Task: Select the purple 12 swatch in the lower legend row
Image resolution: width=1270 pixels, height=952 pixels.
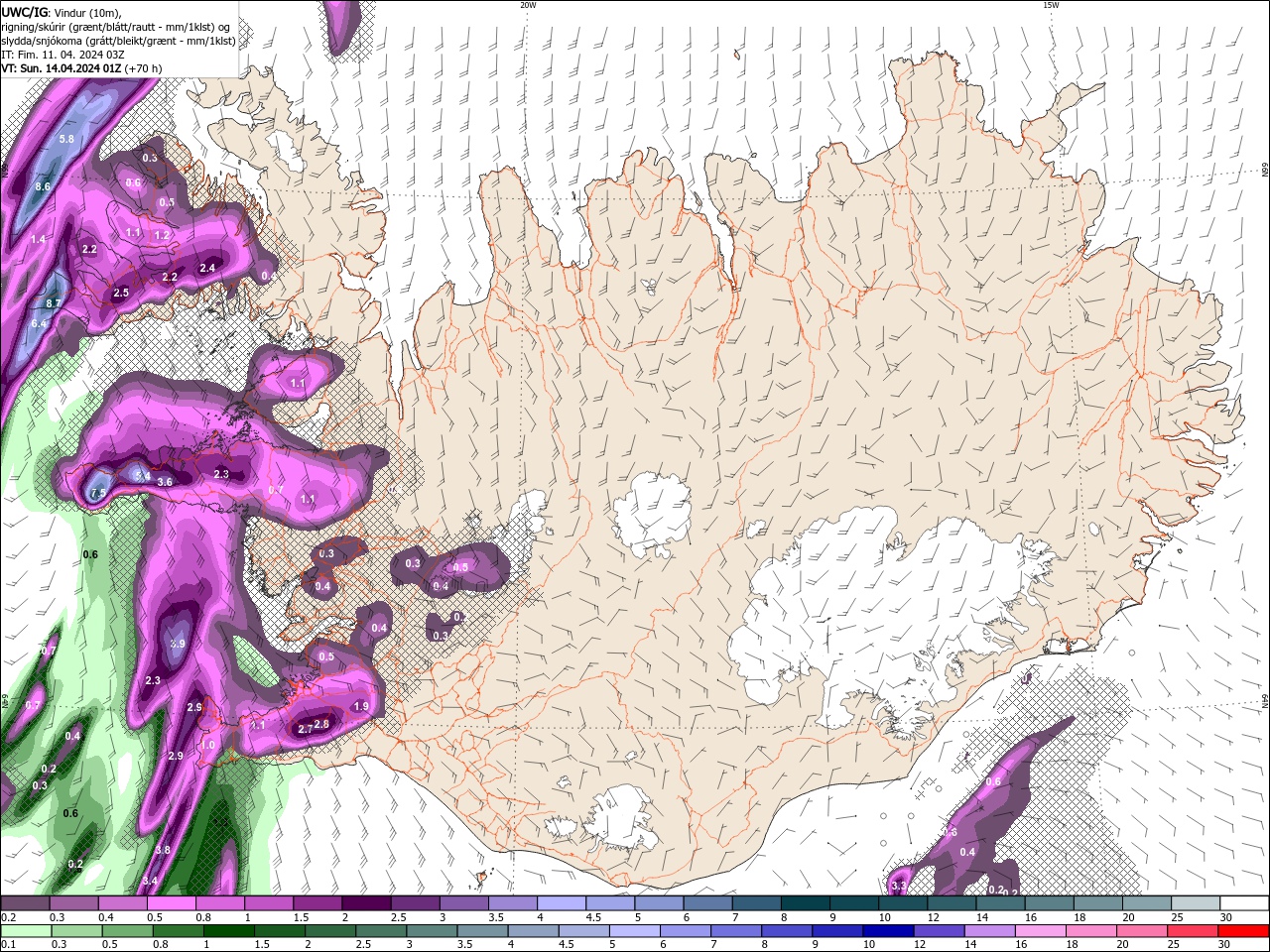Action: 939,931
